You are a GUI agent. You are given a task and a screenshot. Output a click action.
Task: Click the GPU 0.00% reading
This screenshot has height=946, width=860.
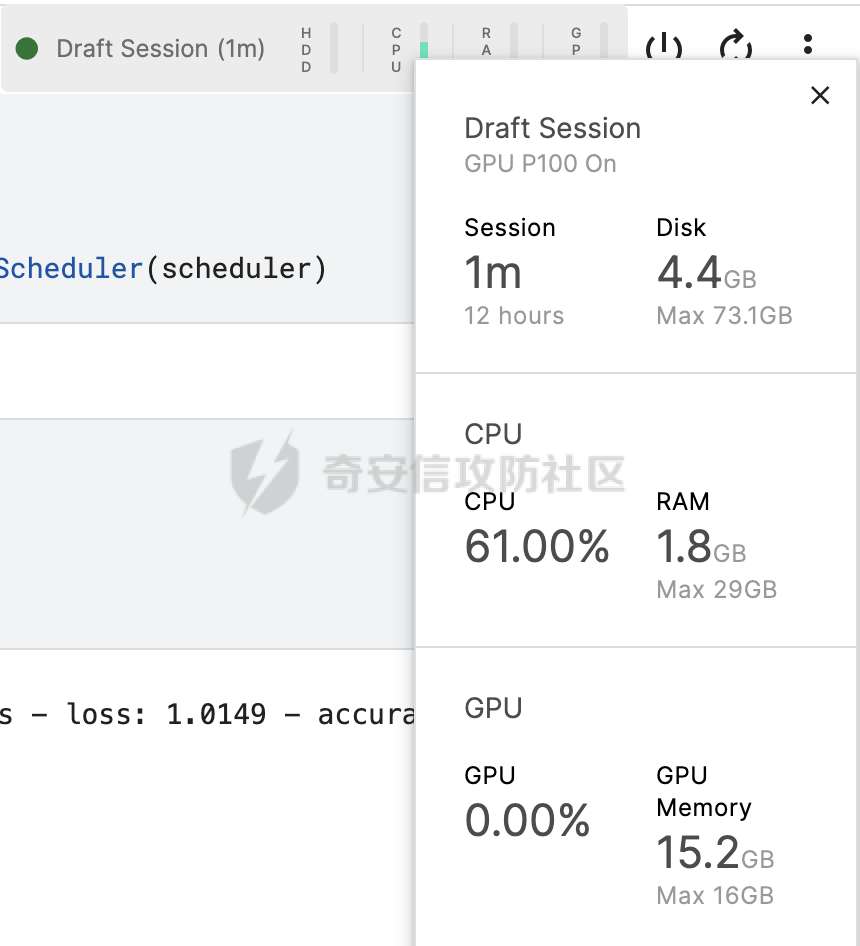click(x=527, y=821)
